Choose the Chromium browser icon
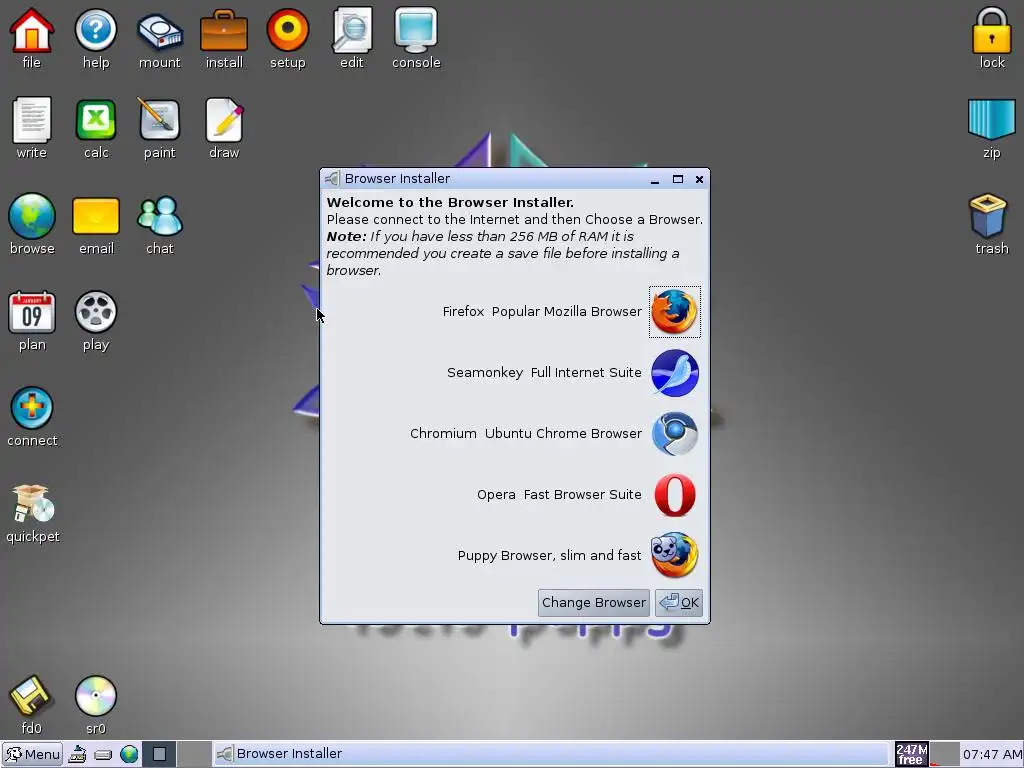Screen dimensions: 1024x768 tap(675, 434)
